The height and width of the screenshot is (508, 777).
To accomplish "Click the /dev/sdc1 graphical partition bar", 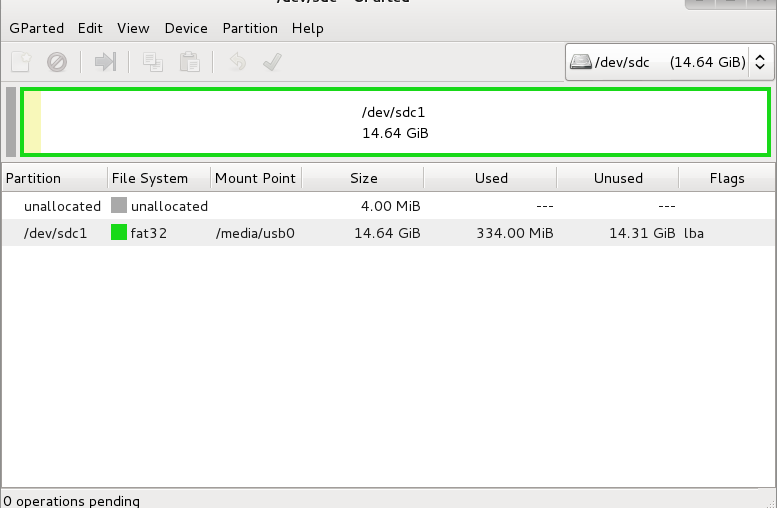I will [395, 122].
